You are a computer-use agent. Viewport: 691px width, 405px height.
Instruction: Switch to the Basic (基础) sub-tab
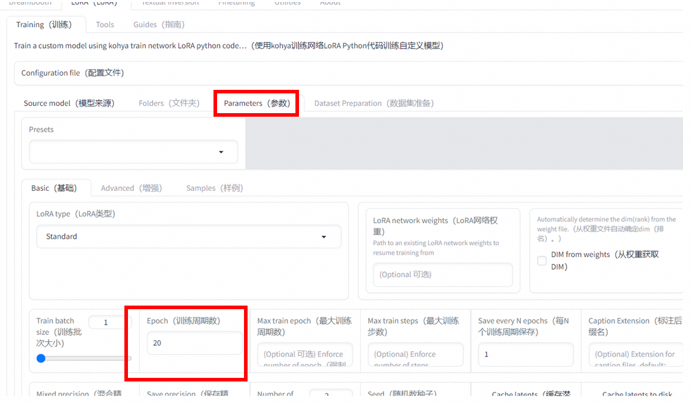point(54,188)
